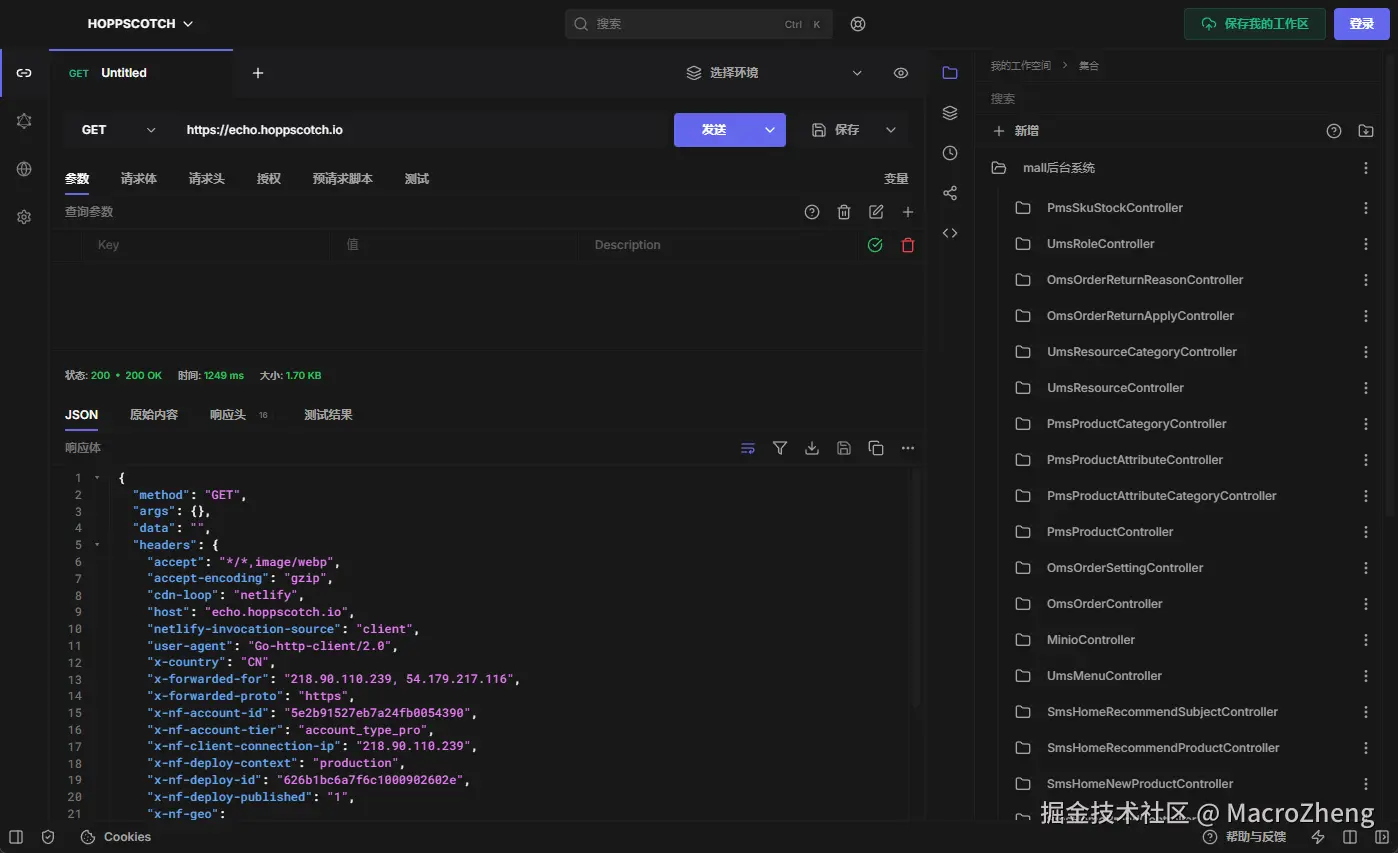Image resolution: width=1398 pixels, height=853 pixels.
Task: Open bulk edit parameters icon
Action: pos(876,212)
